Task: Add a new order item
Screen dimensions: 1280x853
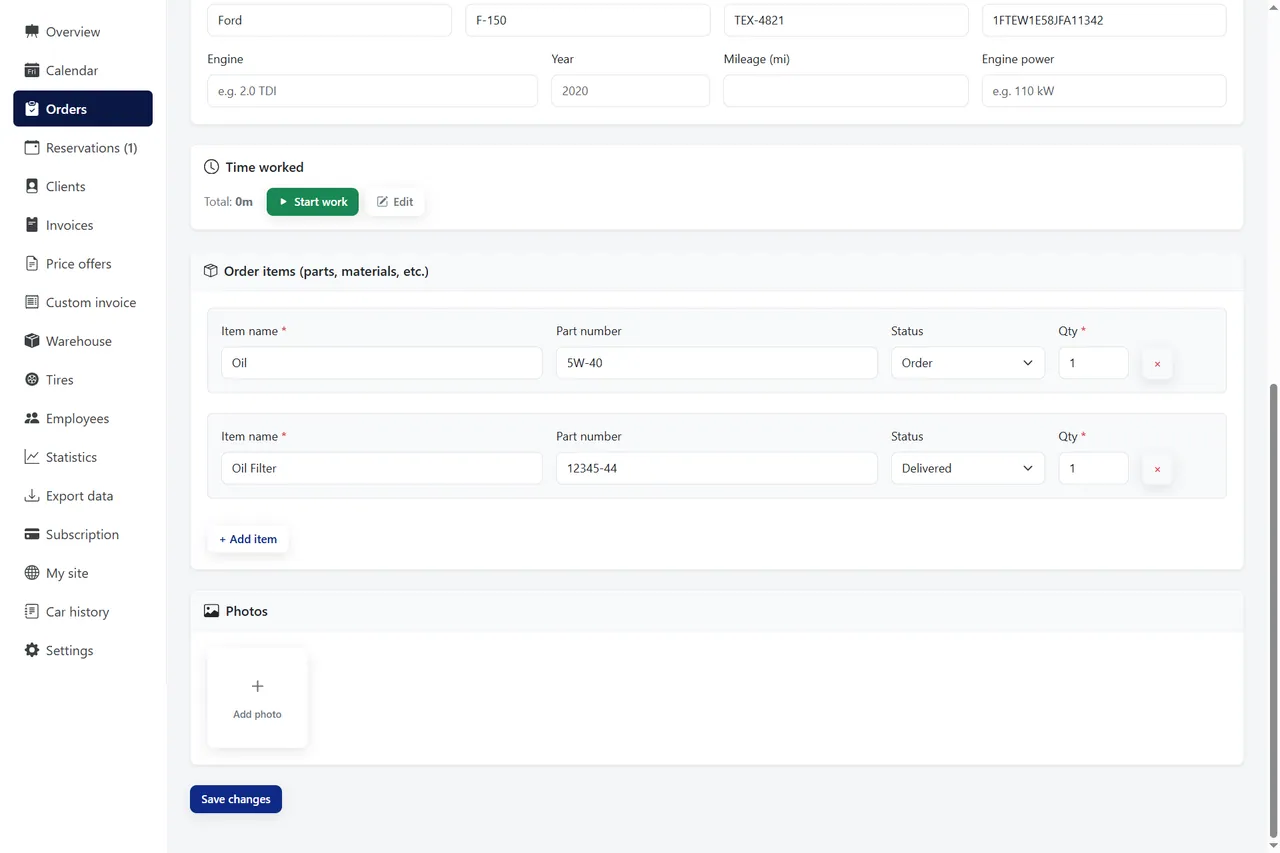Action: [248, 539]
